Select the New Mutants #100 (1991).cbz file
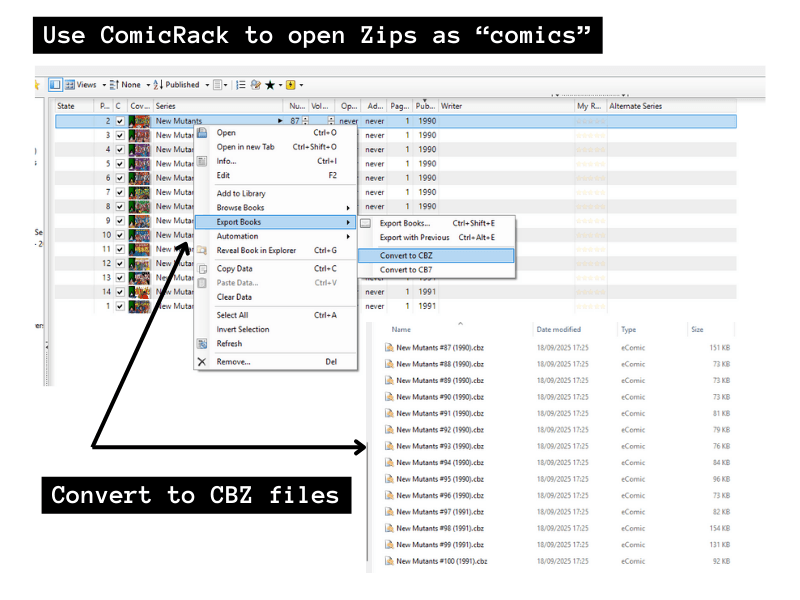The image size is (800, 600). (441, 561)
